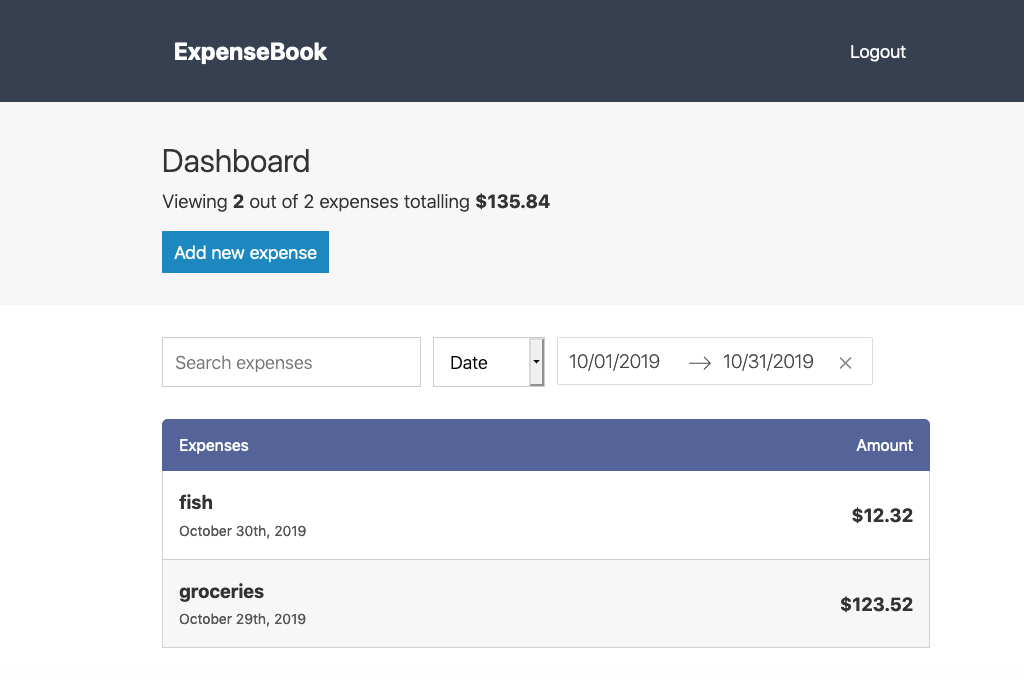Click the $123.52 amount
Viewport: 1024px width, 678px height.
[x=876, y=604]
